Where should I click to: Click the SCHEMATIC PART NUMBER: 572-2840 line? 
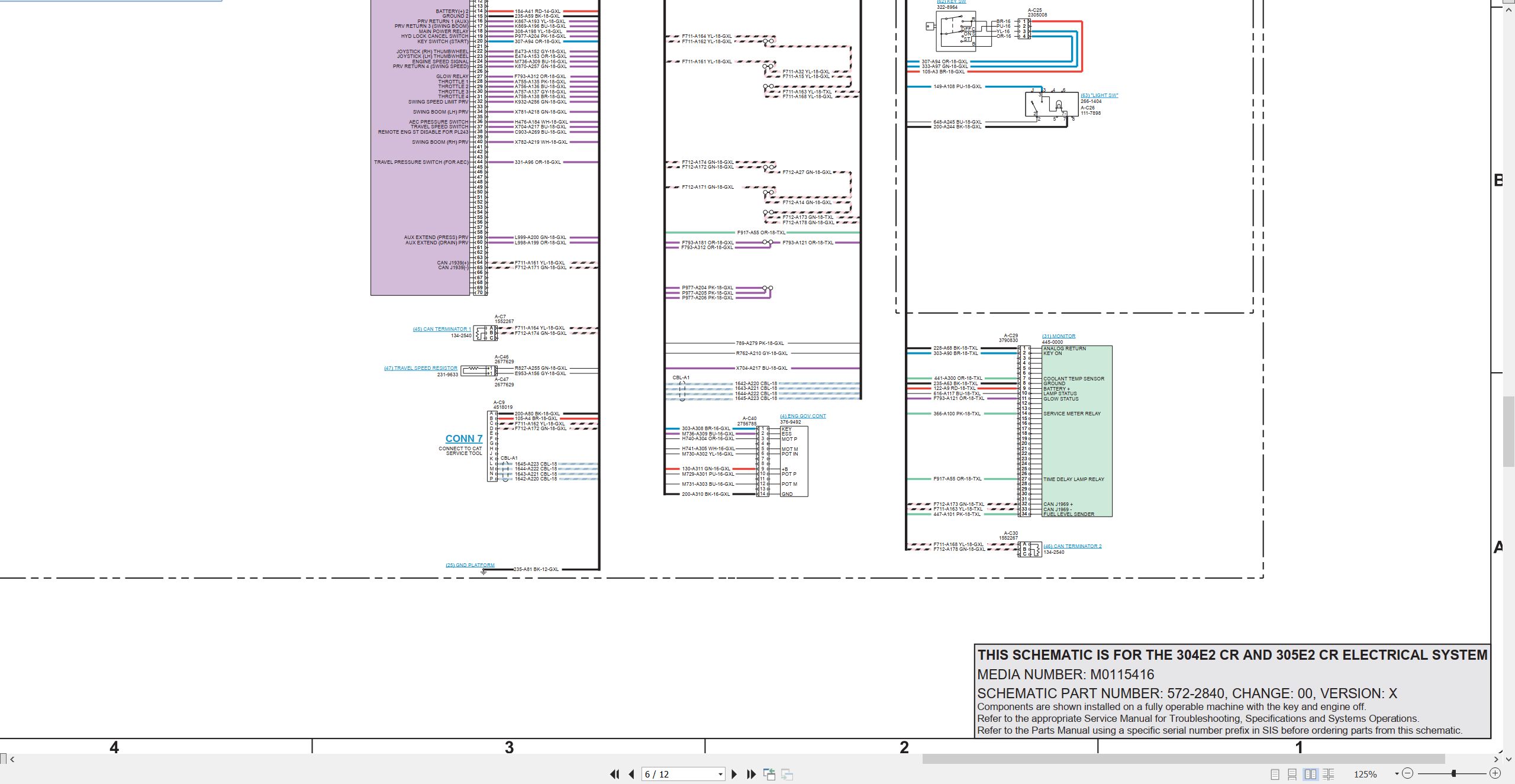click(x=1187, y=693)
